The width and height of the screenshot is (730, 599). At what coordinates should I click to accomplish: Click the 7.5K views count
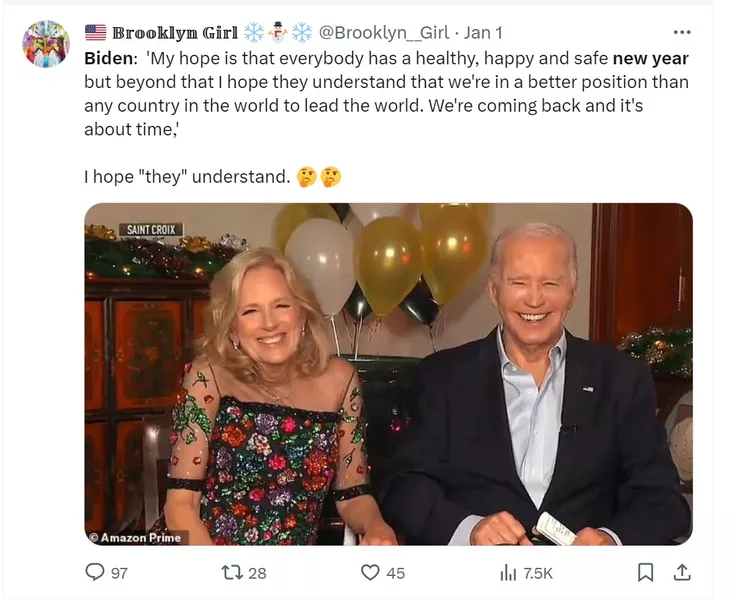(538, 573)
